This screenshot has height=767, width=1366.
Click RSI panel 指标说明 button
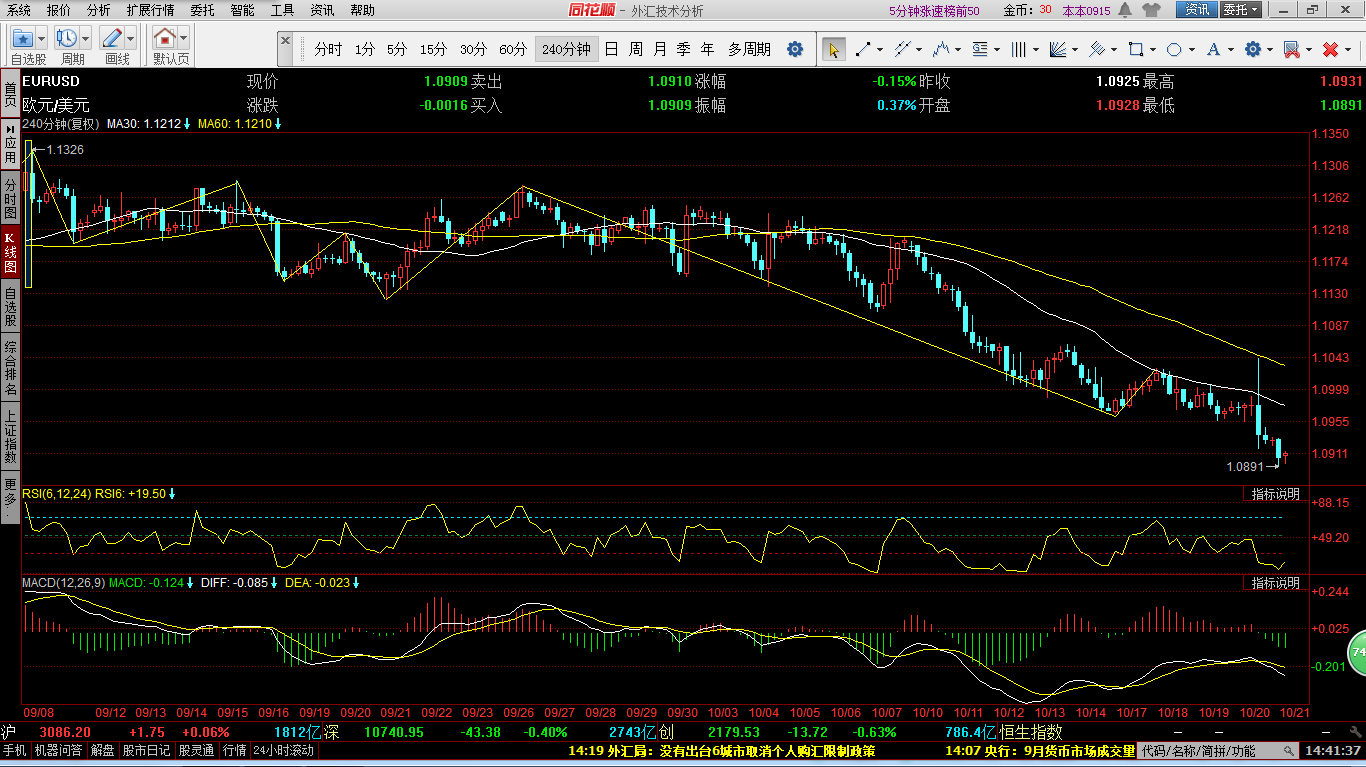1276,494
